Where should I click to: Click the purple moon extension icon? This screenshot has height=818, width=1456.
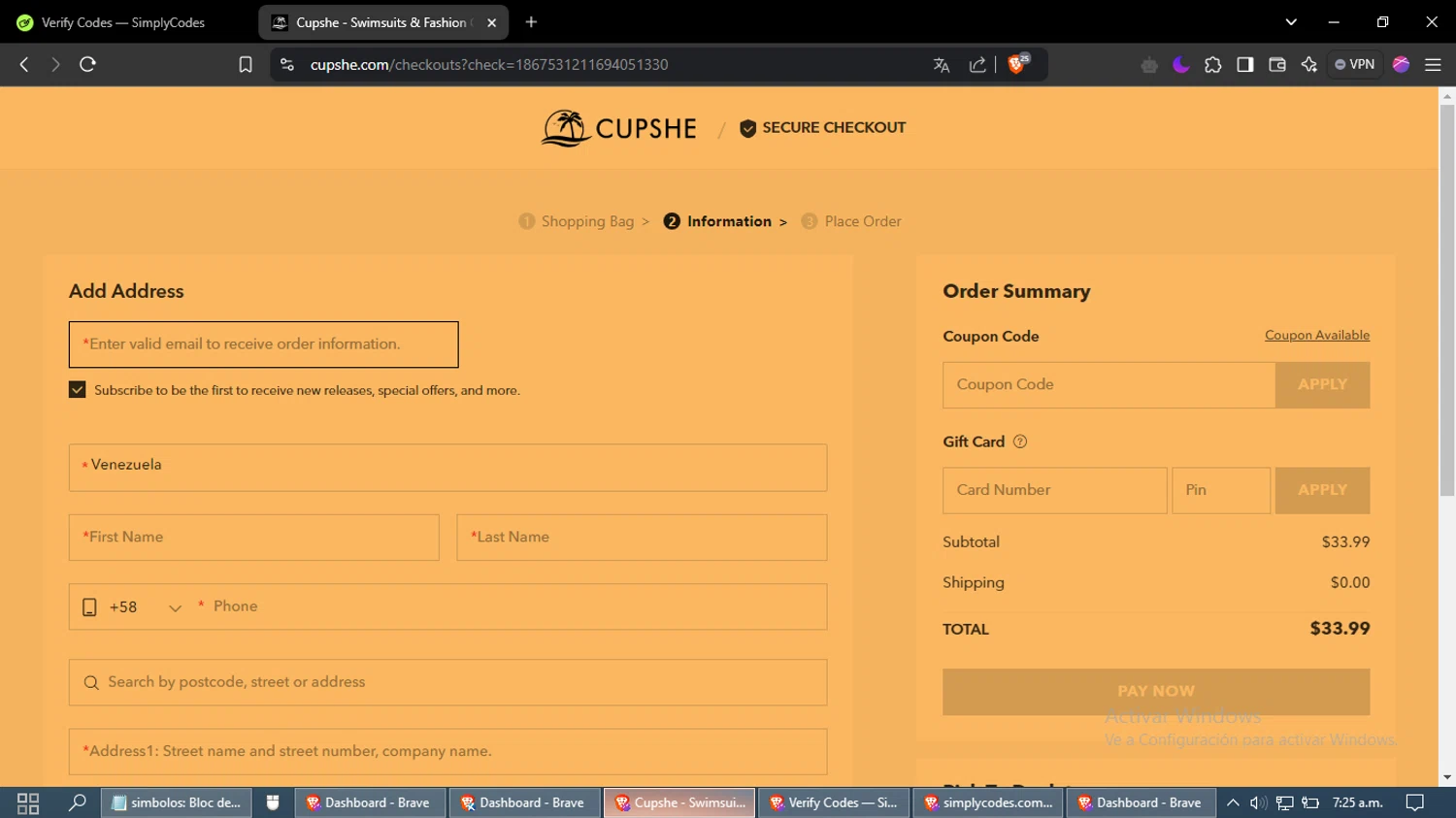coord(1180,65)
